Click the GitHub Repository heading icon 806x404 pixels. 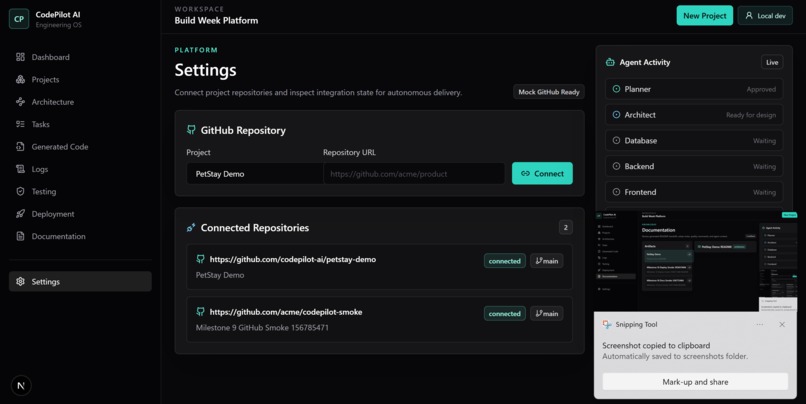(191, 130)
